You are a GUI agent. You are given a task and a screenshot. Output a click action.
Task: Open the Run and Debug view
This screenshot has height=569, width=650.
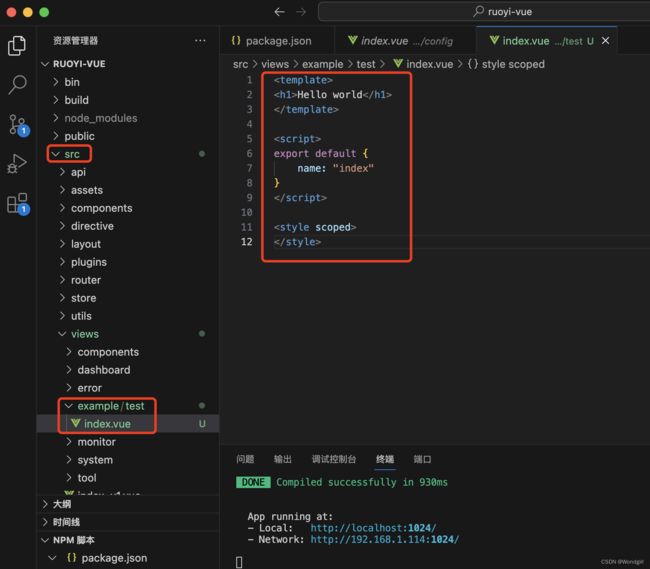pos(17,164)
